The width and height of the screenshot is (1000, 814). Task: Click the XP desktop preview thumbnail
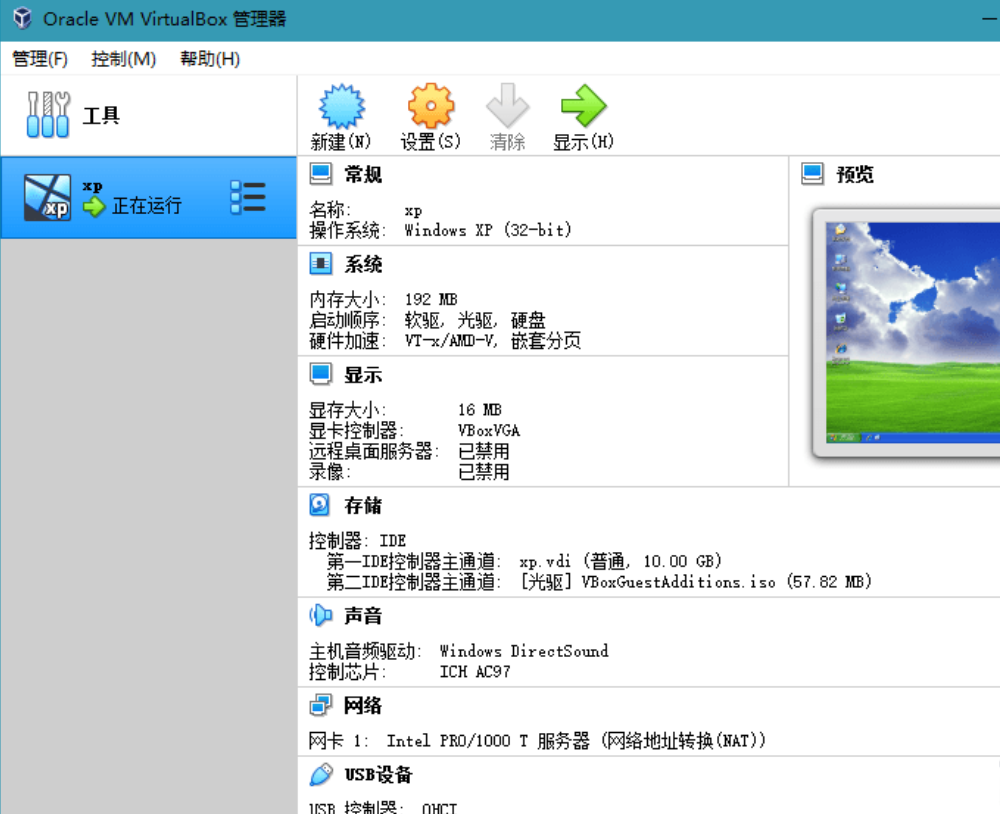913,332
